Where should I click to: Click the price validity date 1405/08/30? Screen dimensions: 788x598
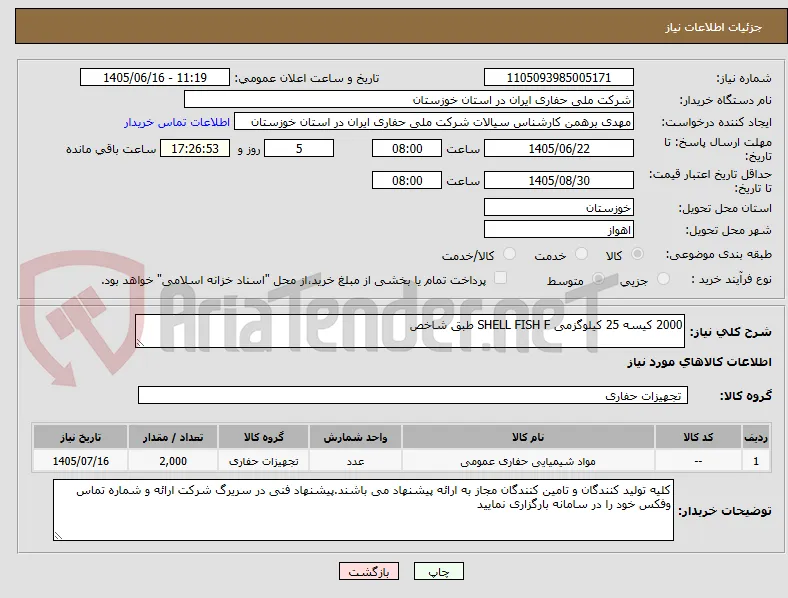pos(558,180)
